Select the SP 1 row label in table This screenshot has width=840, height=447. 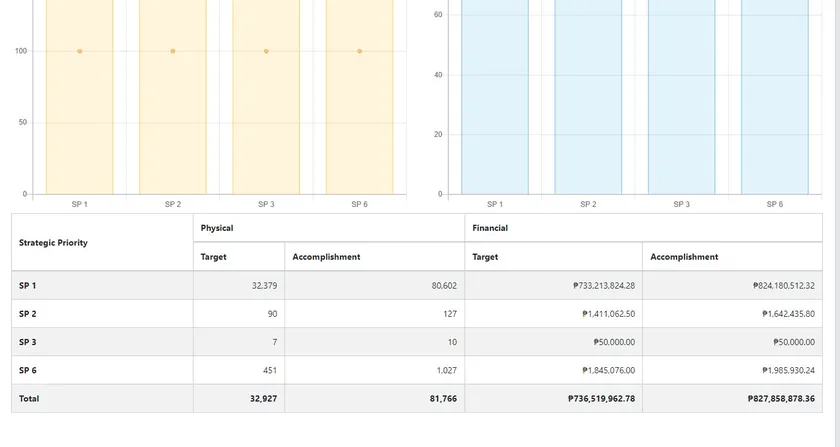[102, 286]
